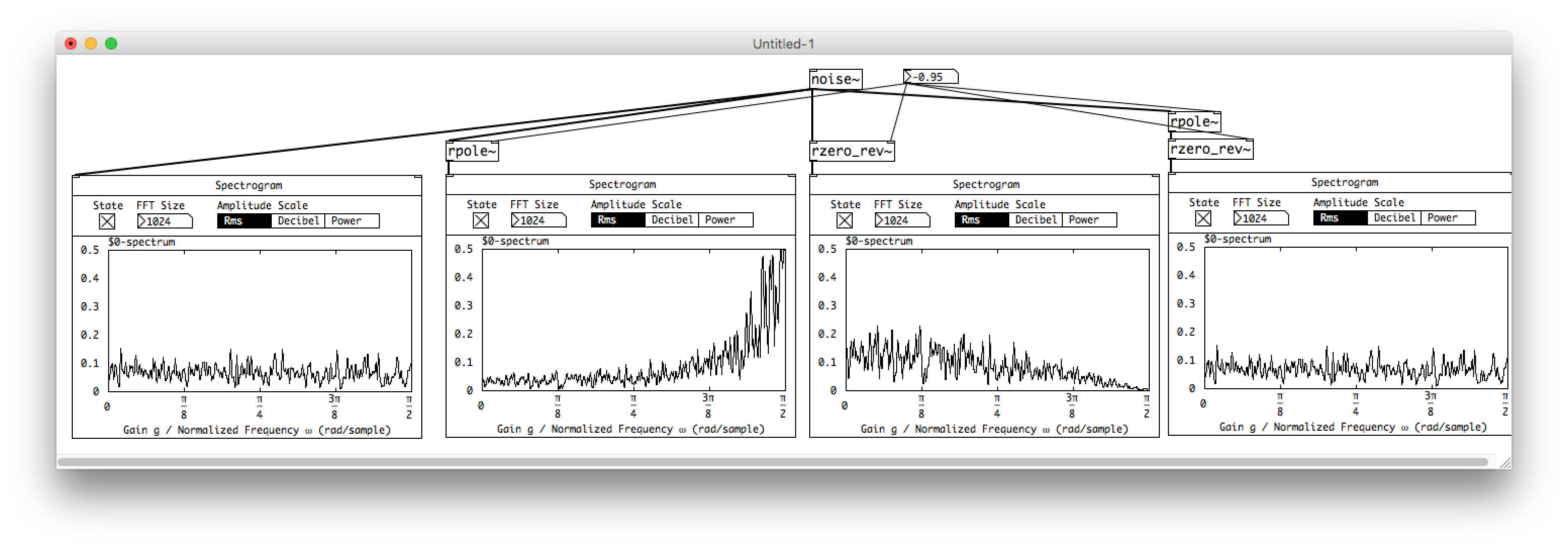Close the Untitled-1 window
1568x550 pixels.
[71, 44]
